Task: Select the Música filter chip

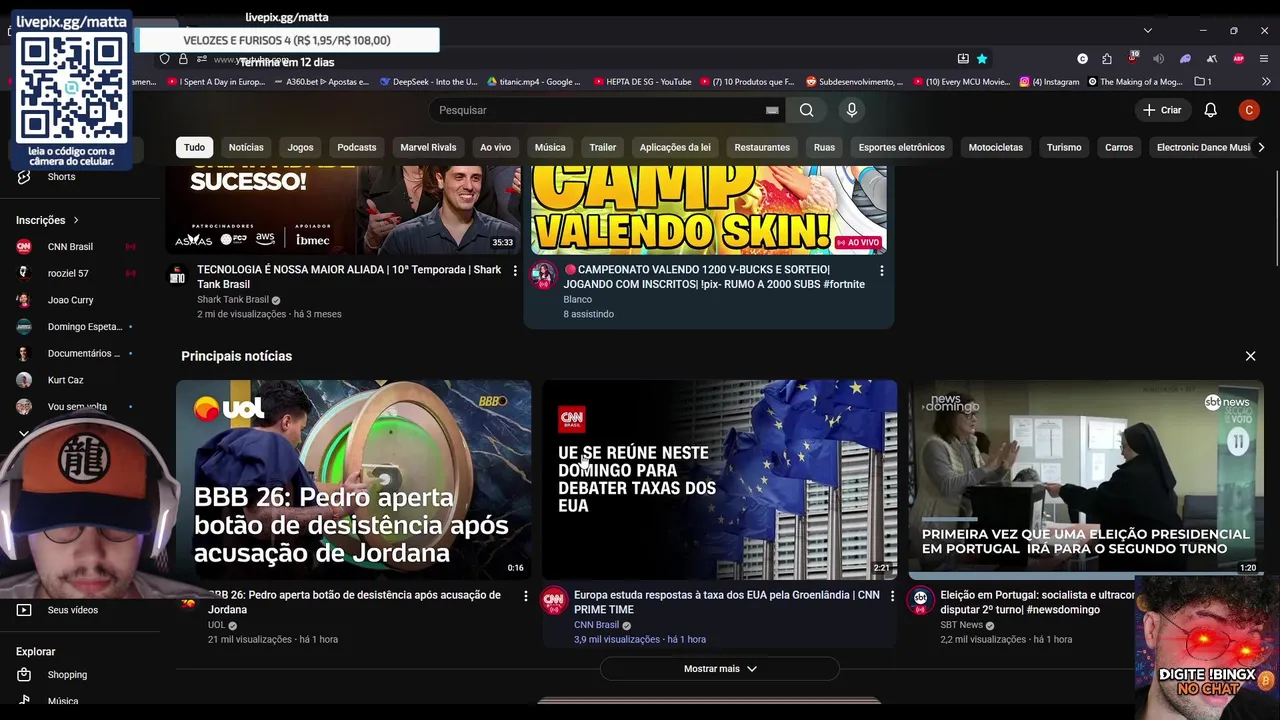Action: click(550, 147)
